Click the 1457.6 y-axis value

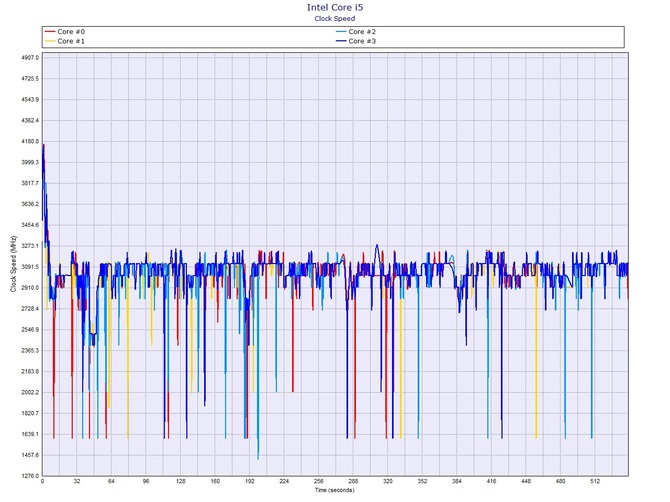click(x=30, y=455)
